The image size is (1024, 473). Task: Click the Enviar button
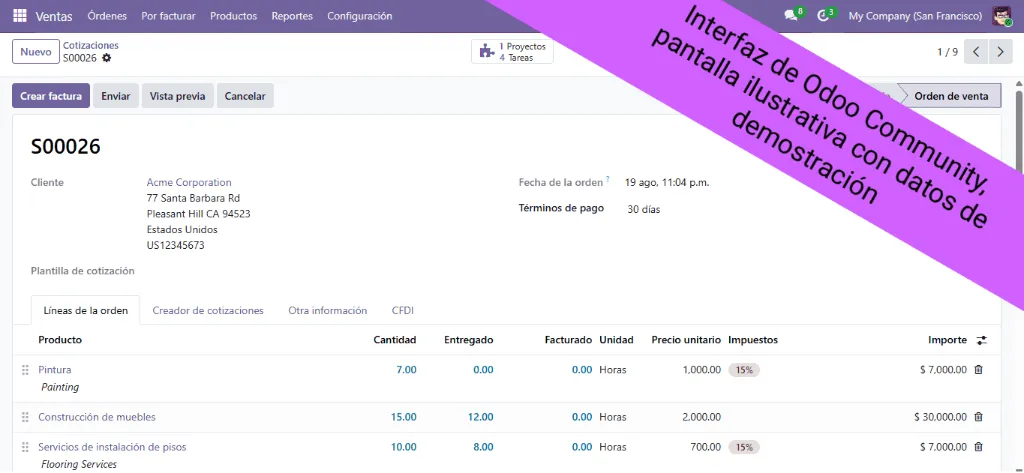tap(116, 96)
